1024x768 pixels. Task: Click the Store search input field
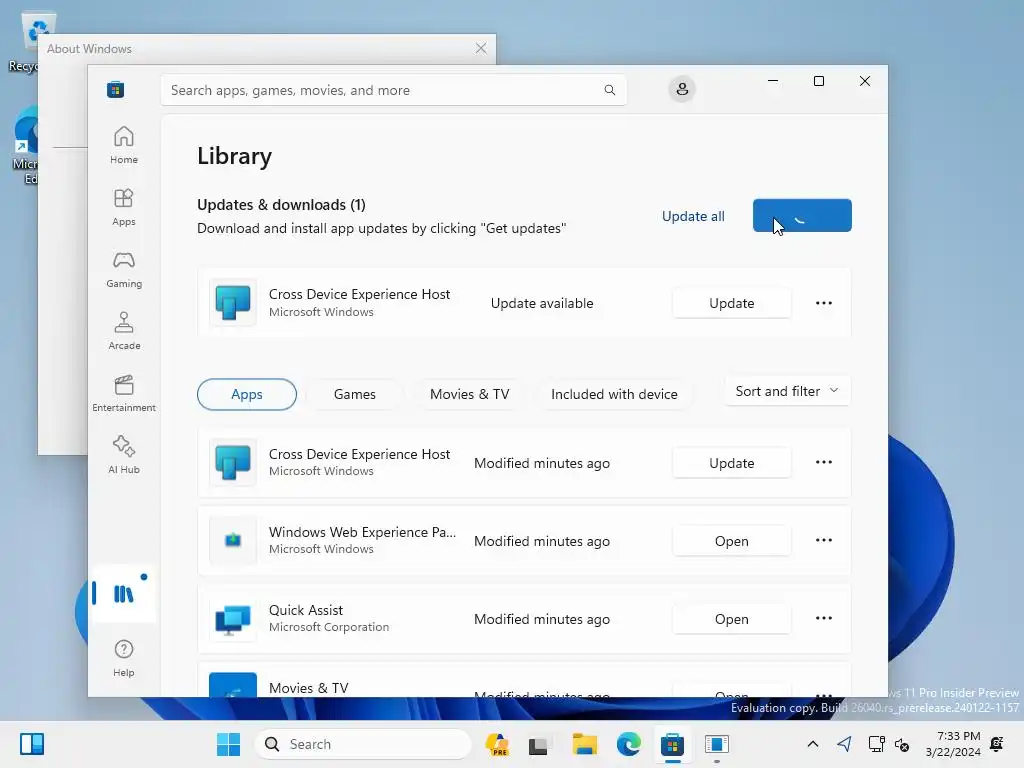point(394,90)
